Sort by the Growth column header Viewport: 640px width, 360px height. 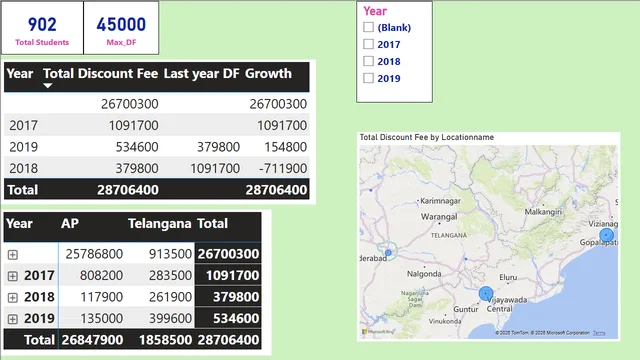pos(268,73)
